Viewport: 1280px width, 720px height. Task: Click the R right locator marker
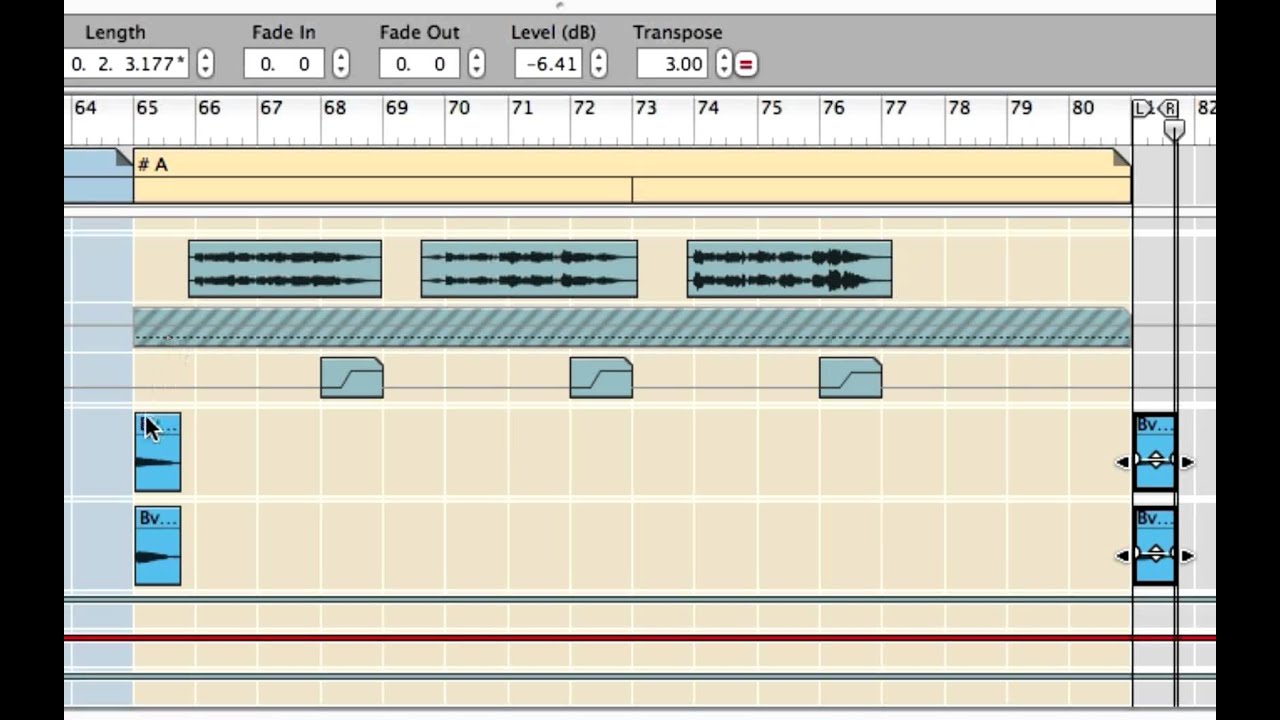(1170, 108)
